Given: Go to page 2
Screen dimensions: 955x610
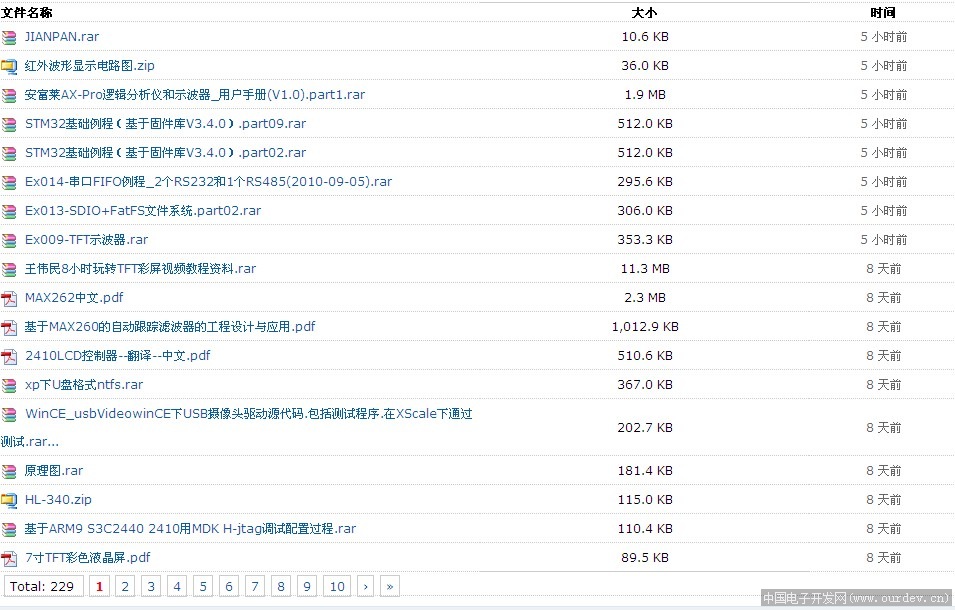Looking at the screenshot, I should point(125,586).
